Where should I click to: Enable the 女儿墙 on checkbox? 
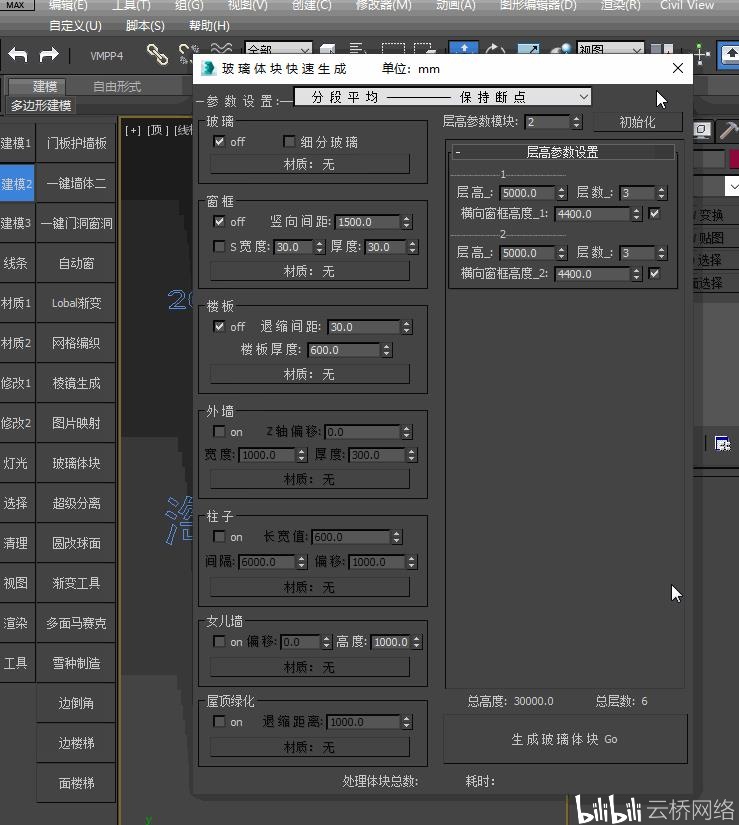point(219,641)
